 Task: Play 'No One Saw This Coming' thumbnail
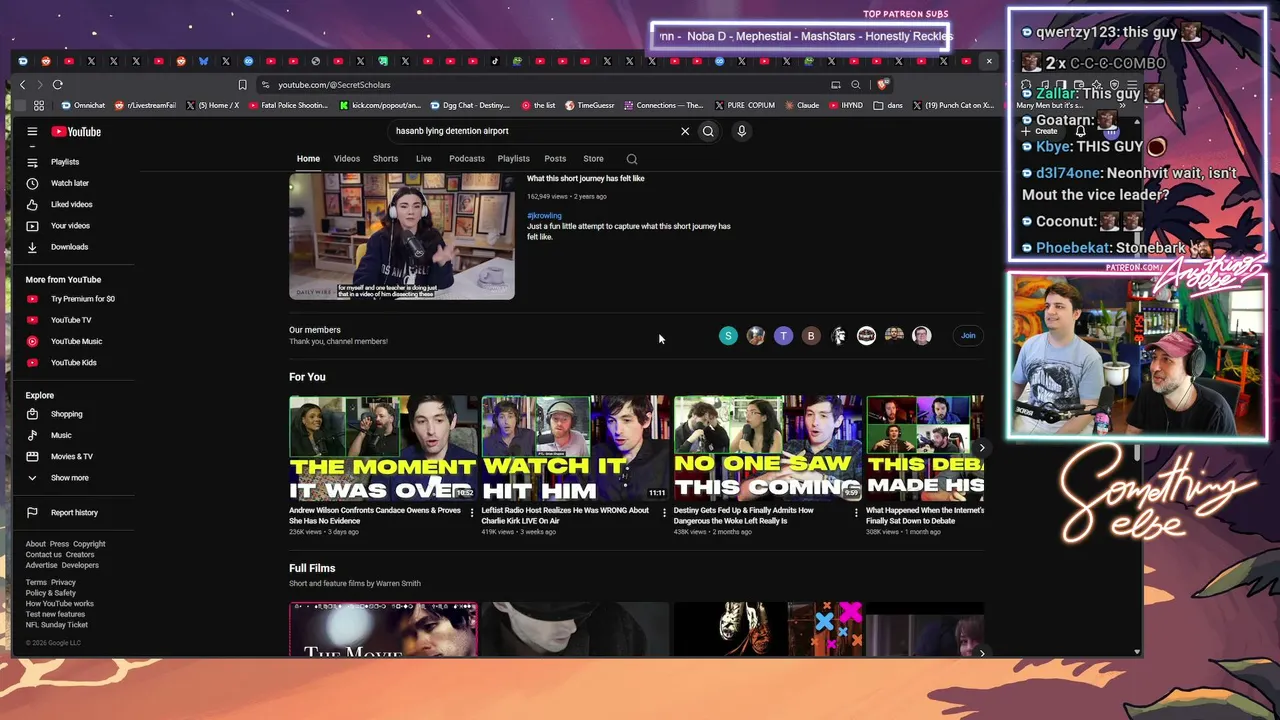[768, 448]
